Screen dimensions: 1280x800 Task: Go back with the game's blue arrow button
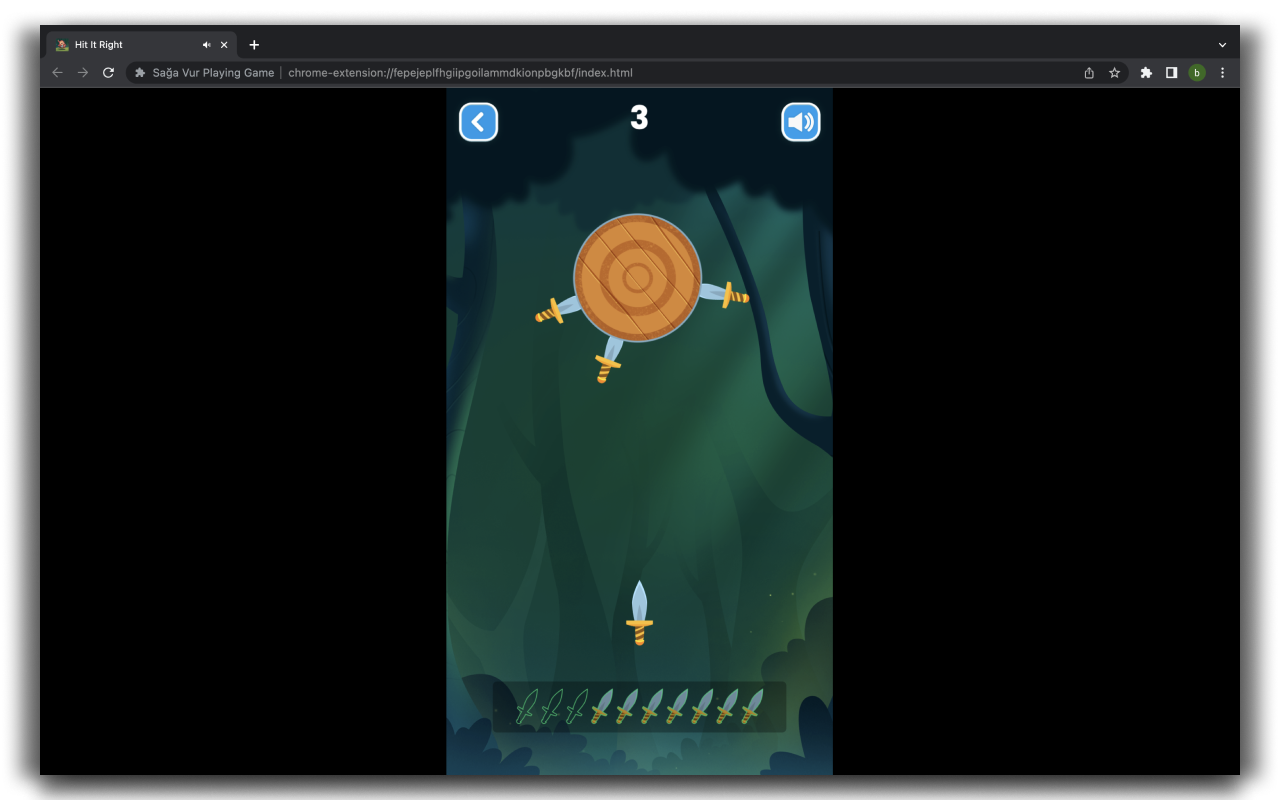click(x=478, y=122)
